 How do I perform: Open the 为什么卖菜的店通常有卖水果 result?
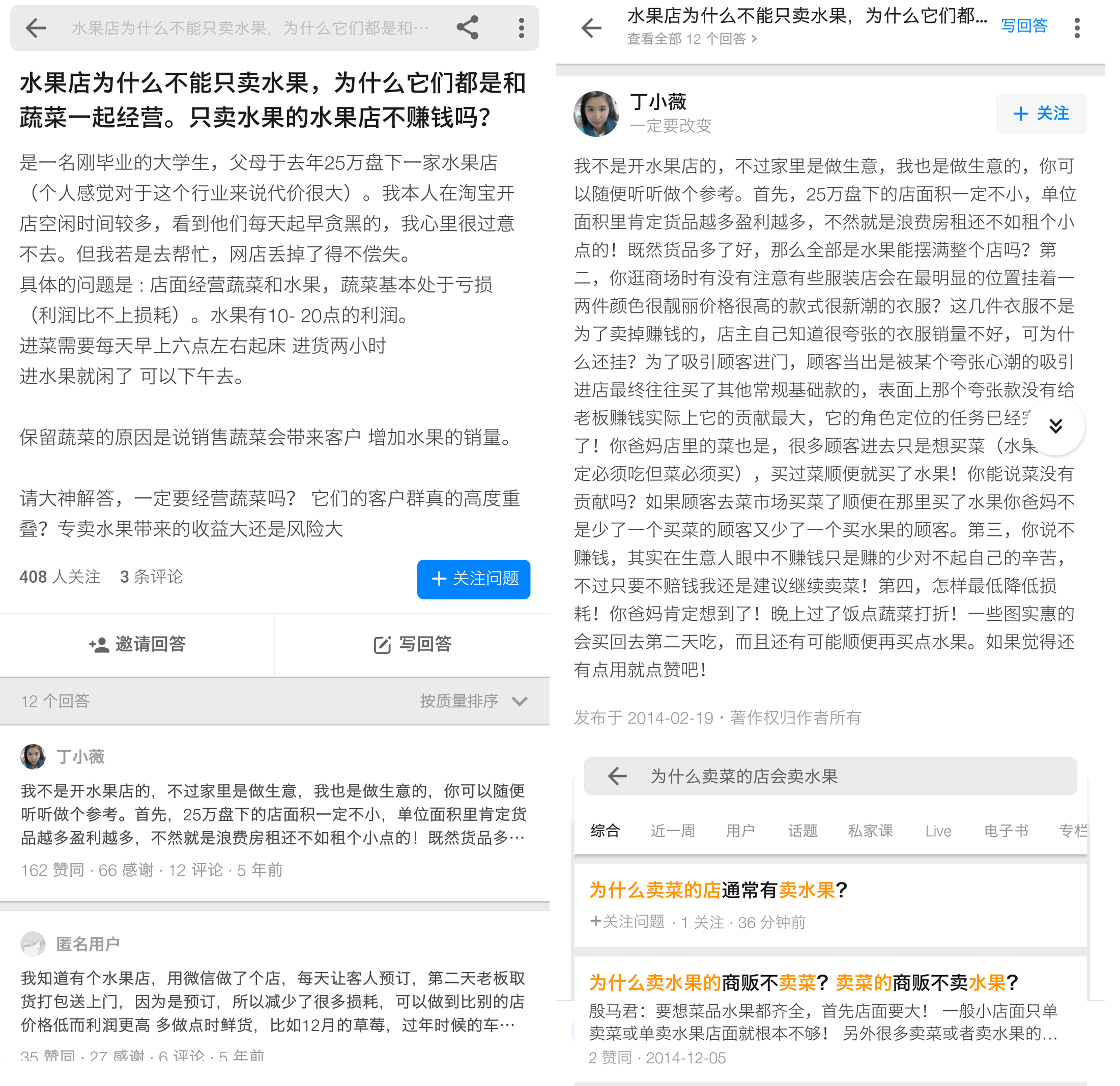pyautogui.click(x=717, y=890)
